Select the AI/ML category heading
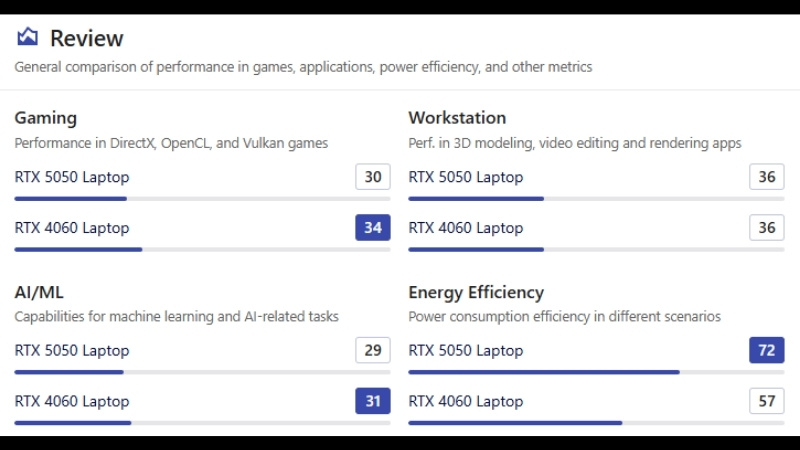Screen dimensions: 800x450 [39, 292]
